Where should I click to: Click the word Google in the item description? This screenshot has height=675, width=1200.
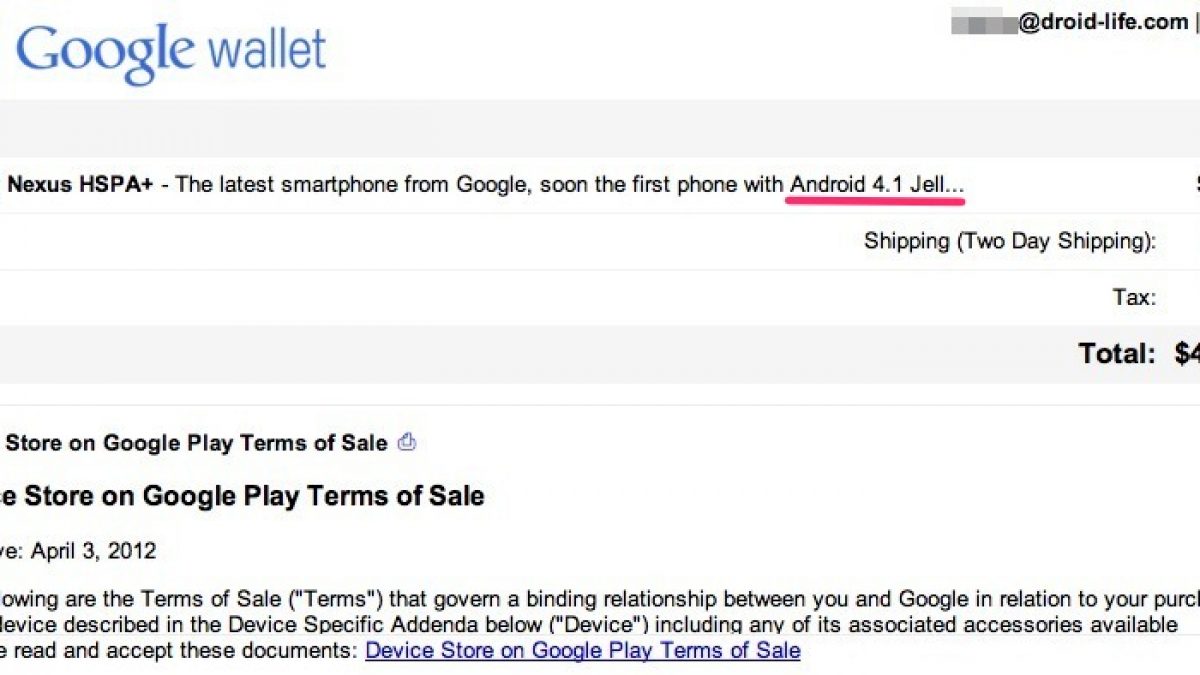tap(491, 185)
